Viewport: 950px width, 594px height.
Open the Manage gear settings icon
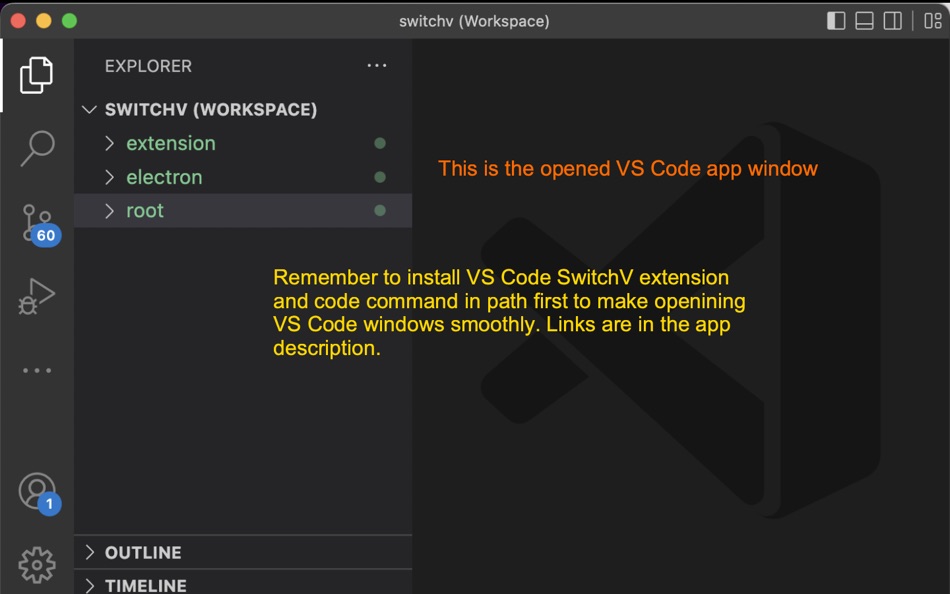coord(37,564)
